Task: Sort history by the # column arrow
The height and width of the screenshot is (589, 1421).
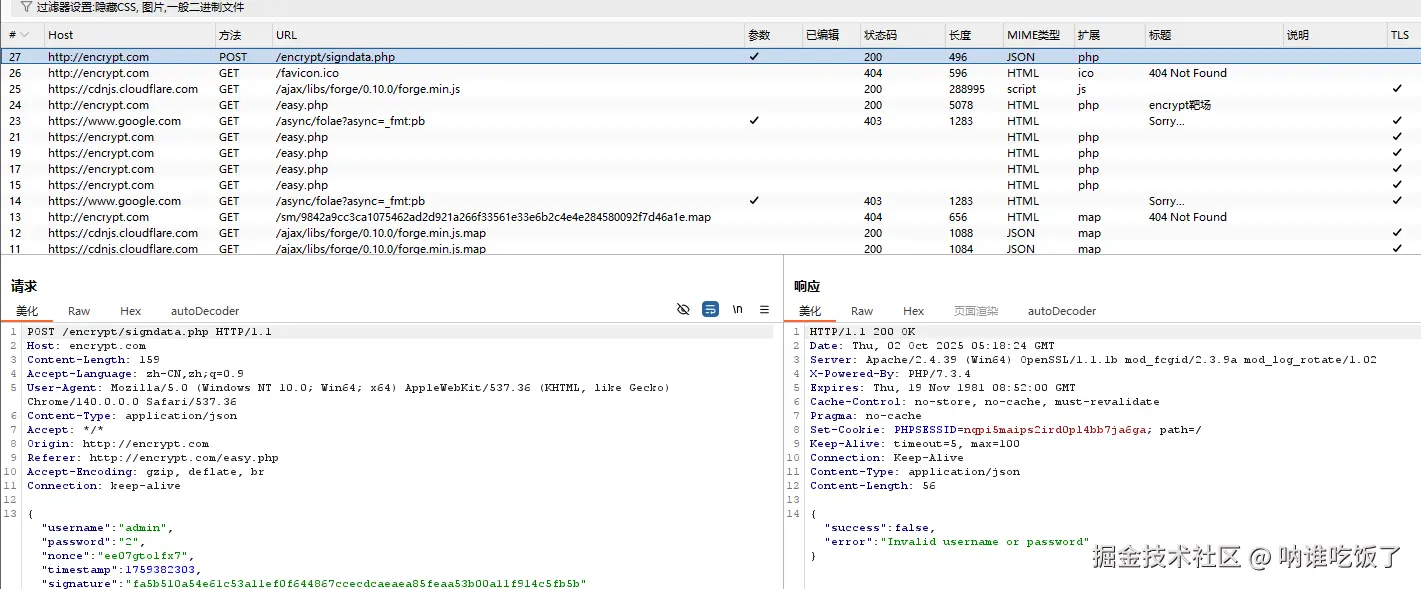Action: (25, 35)
